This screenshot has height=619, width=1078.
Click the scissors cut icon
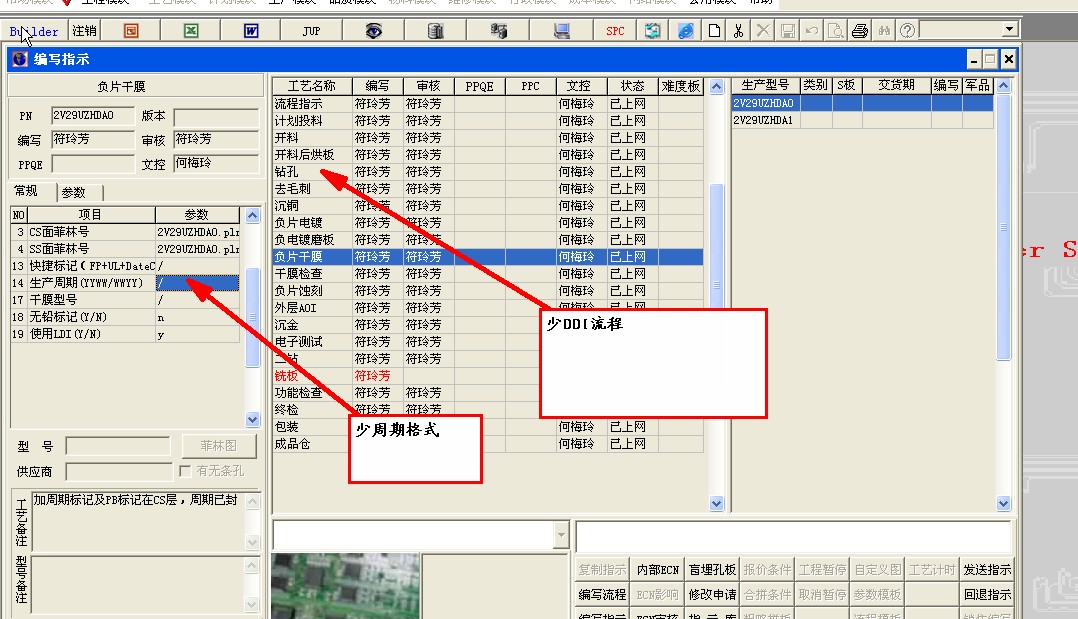[x=738, y=31]
